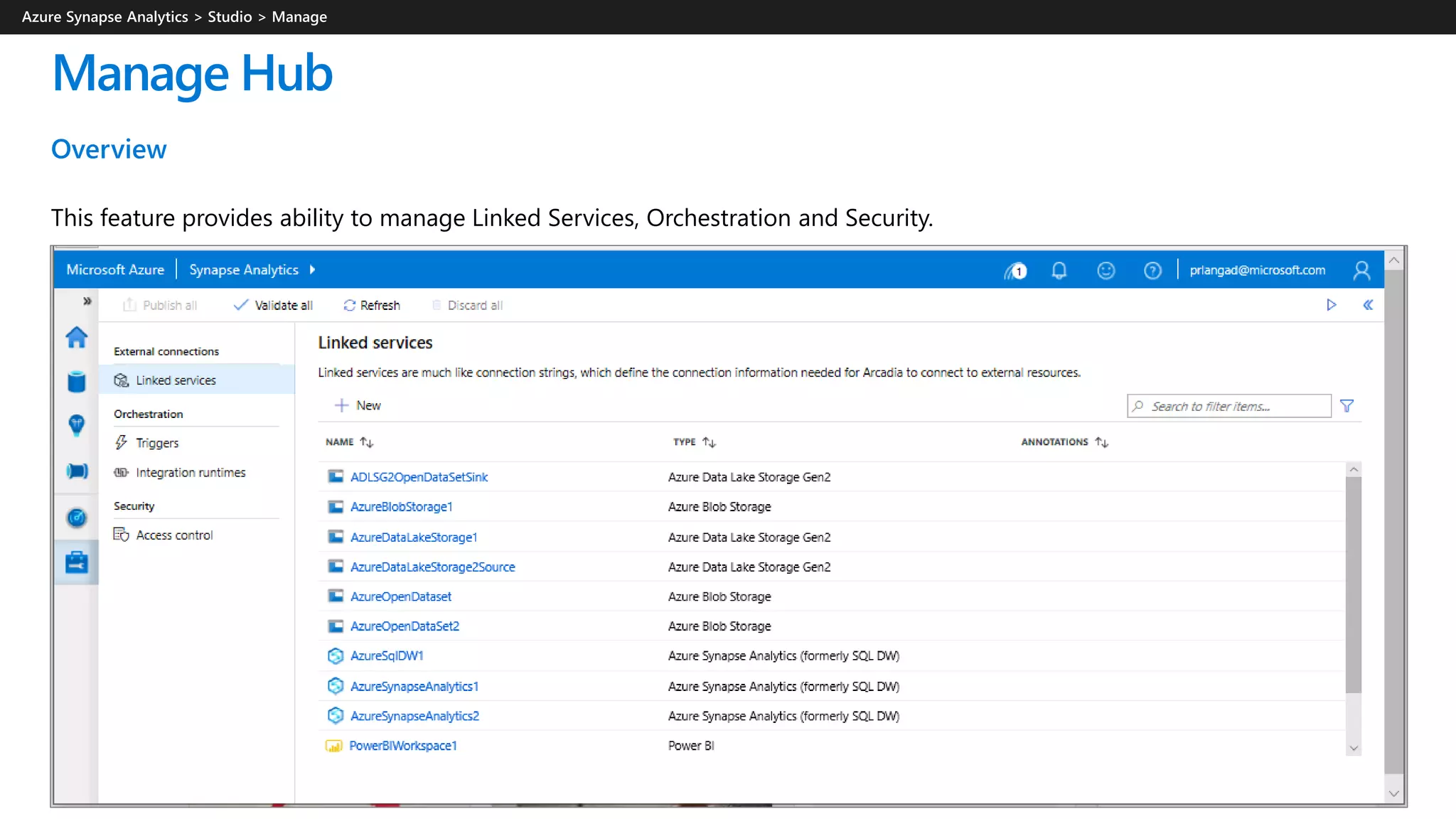
Task: Click the icon next to Integration runtimes
Action: pos(122,473)
